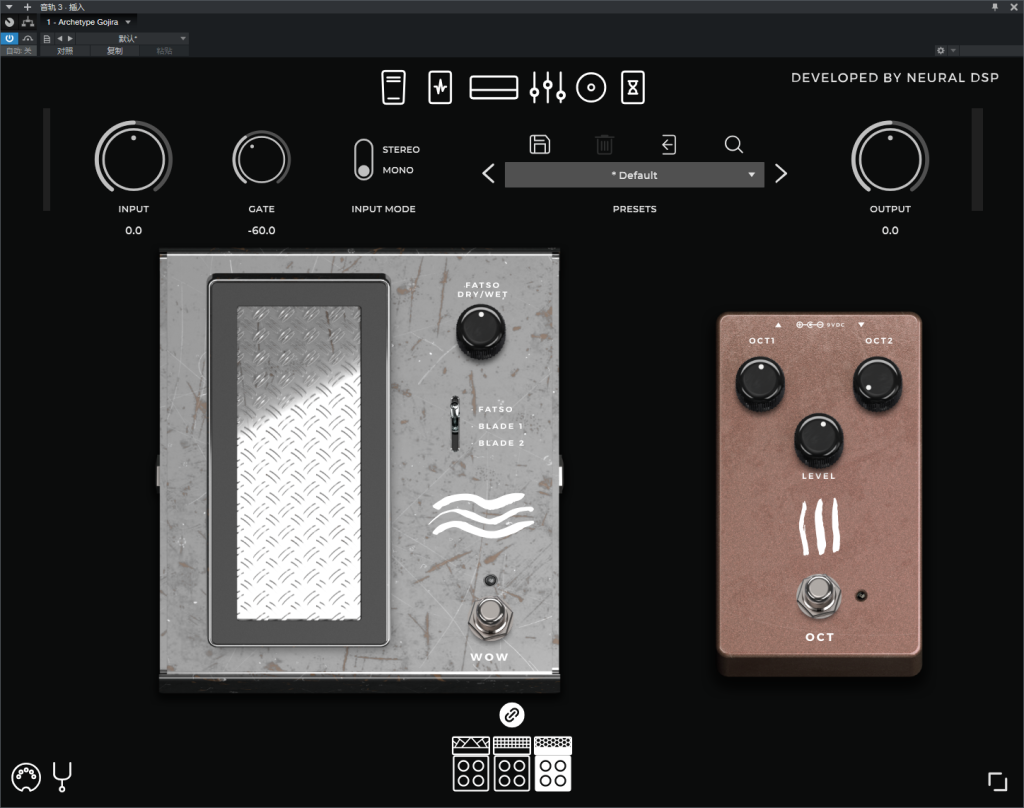Open the window menu triangle at top-left
The image size is (1024, 808).
click(9, 7)
